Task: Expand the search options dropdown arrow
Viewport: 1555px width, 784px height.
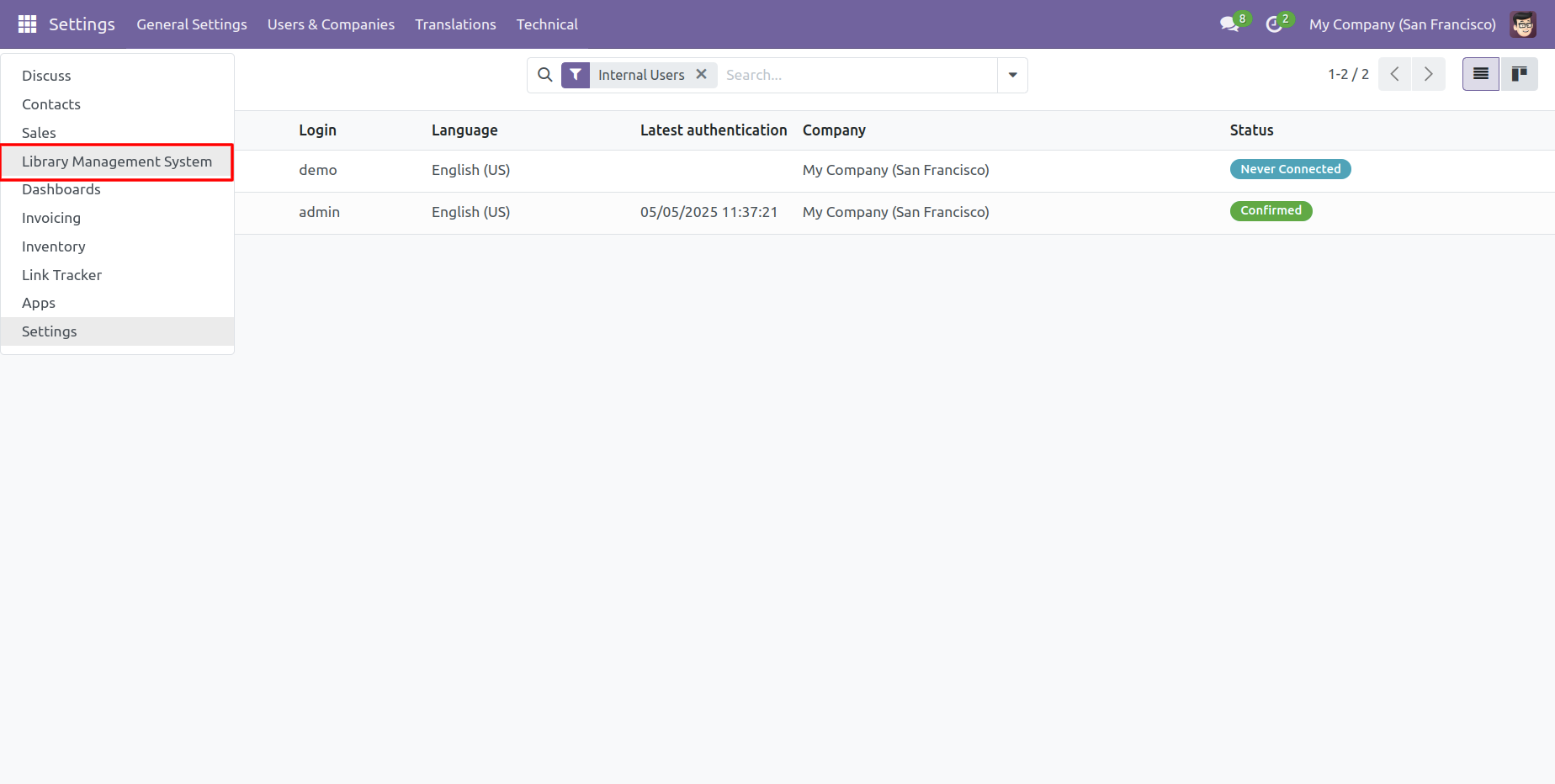Action: point(1012,75)
